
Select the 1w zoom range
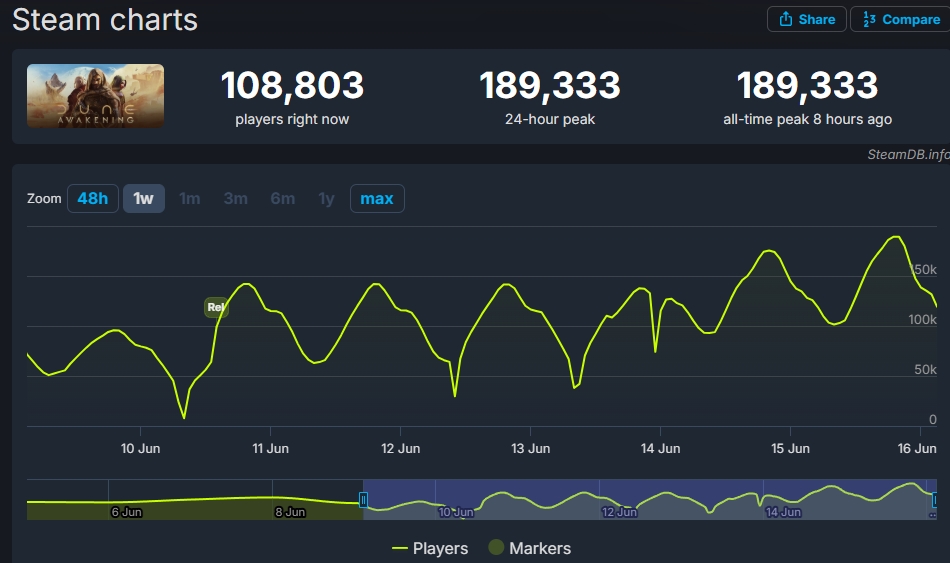144,198
